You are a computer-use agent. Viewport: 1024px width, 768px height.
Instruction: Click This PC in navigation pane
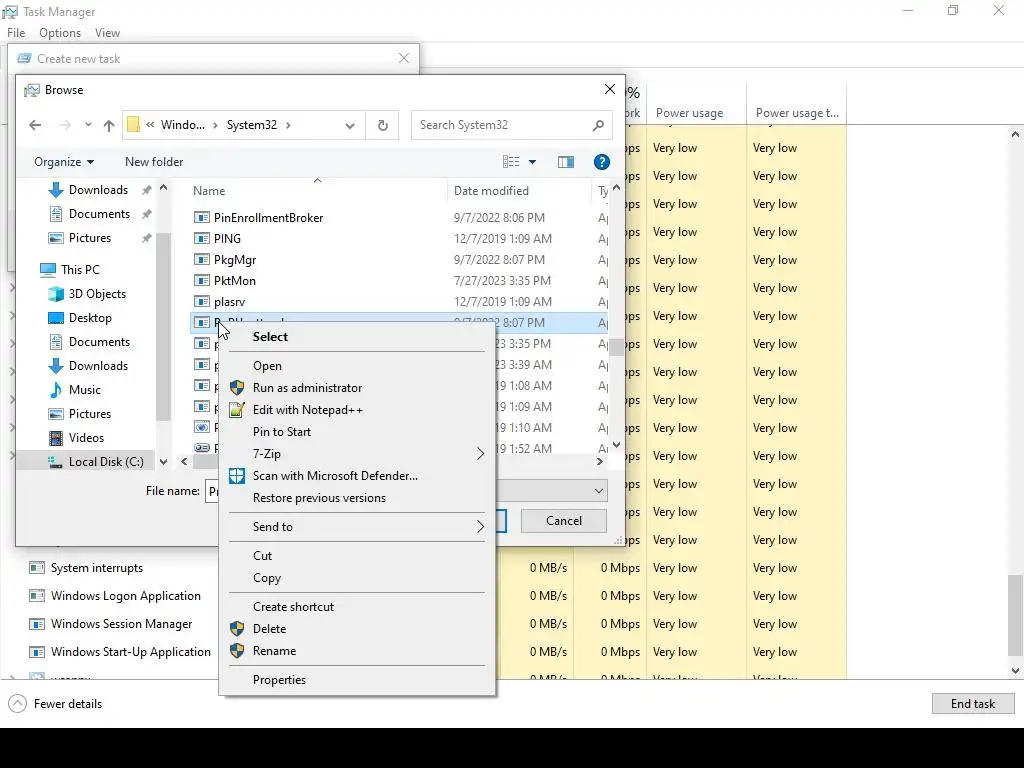click(x=80, y=270)
